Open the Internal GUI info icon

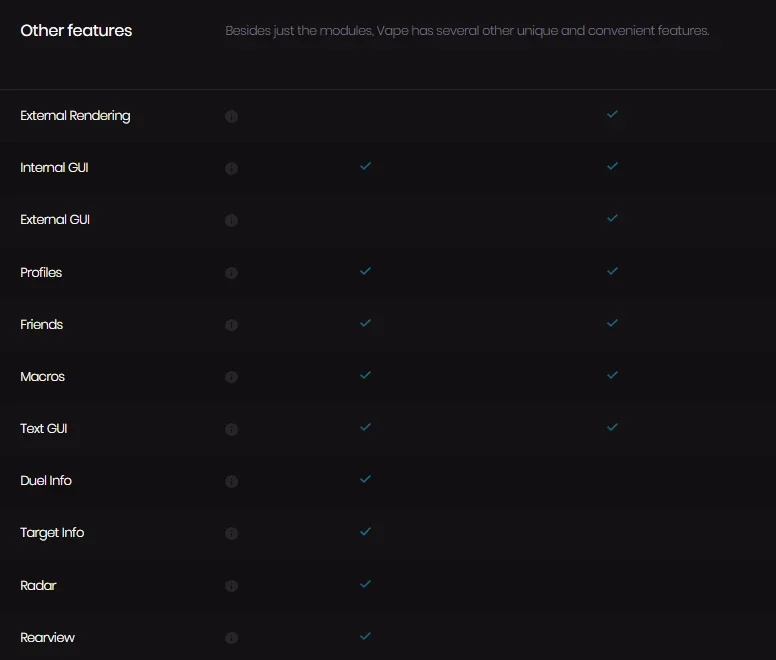(231, 168)
